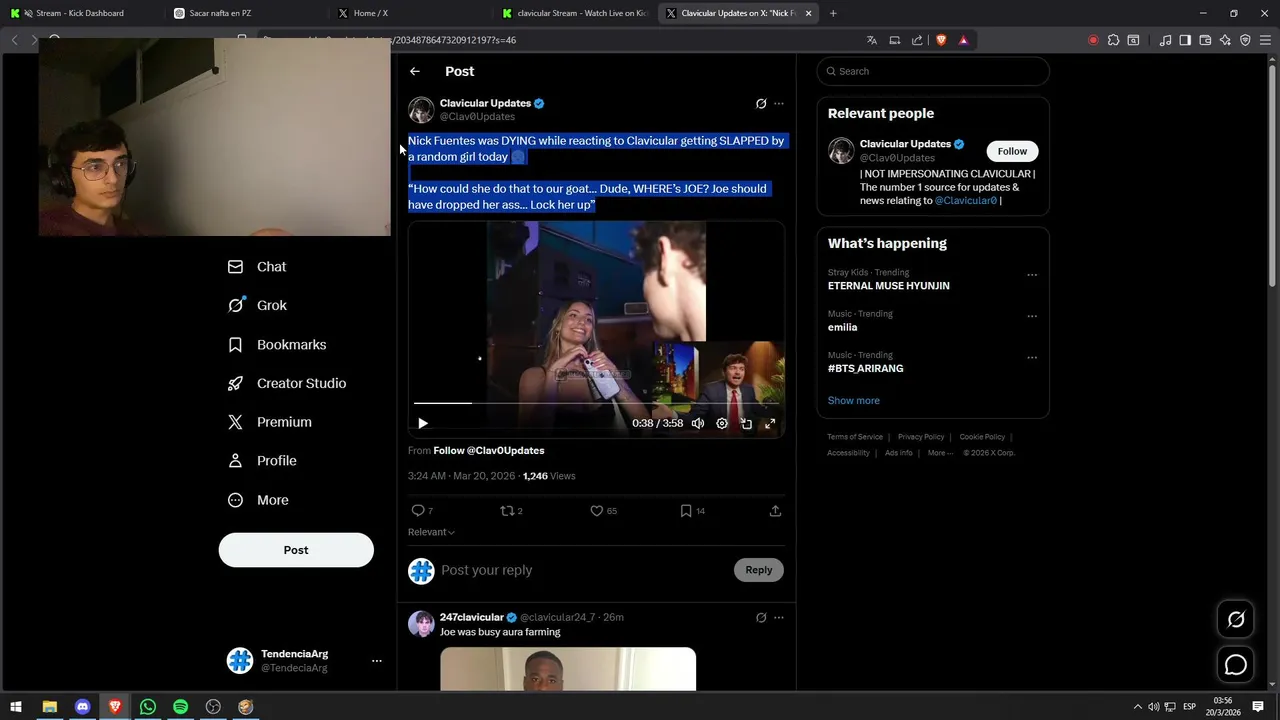Open Leo AI sparkle icon
1280x720 pixels.
click(1225, 40)
